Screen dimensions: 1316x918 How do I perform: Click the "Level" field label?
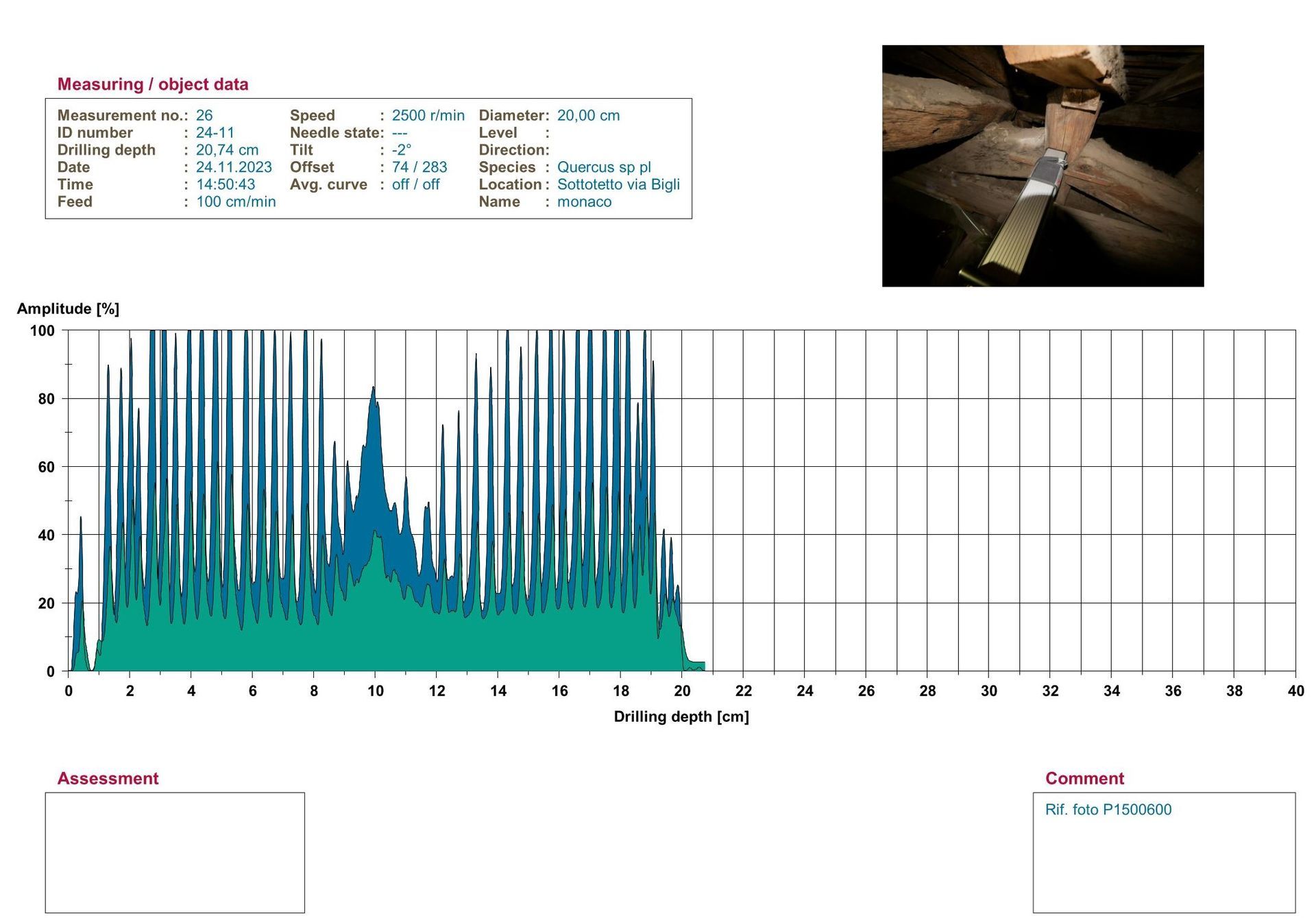(x=498, y=132)
